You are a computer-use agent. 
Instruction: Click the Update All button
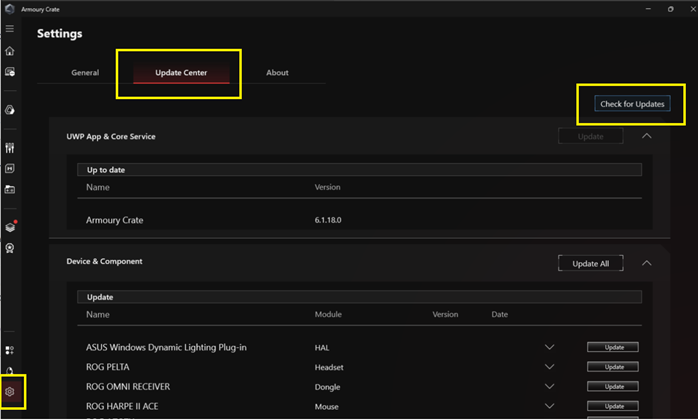591,264
